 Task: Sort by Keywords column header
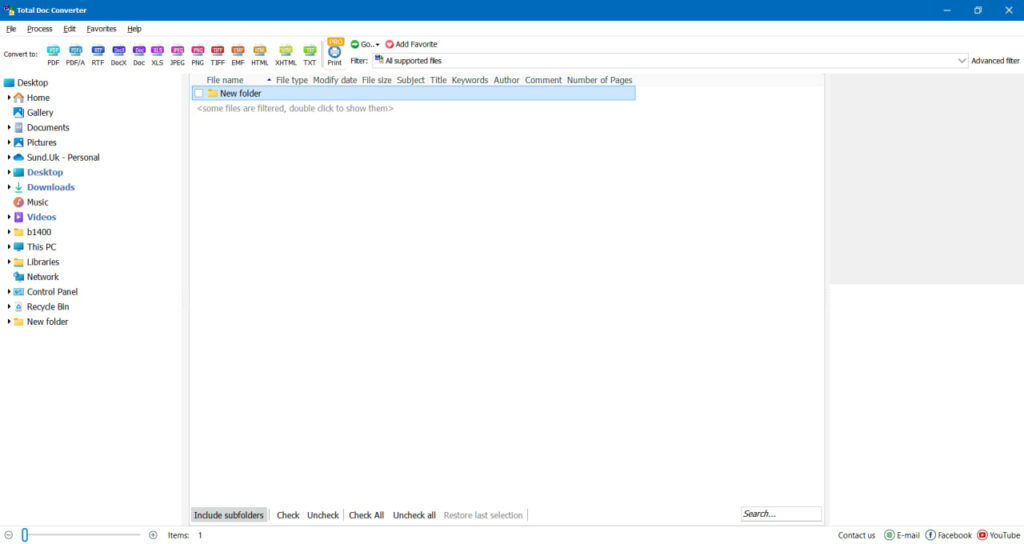(x=470, y=80)
